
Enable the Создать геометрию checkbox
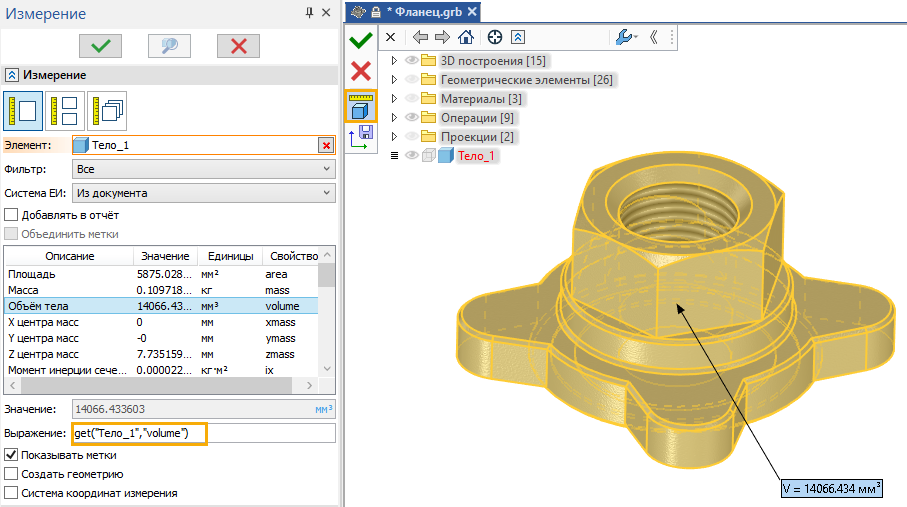11,474
